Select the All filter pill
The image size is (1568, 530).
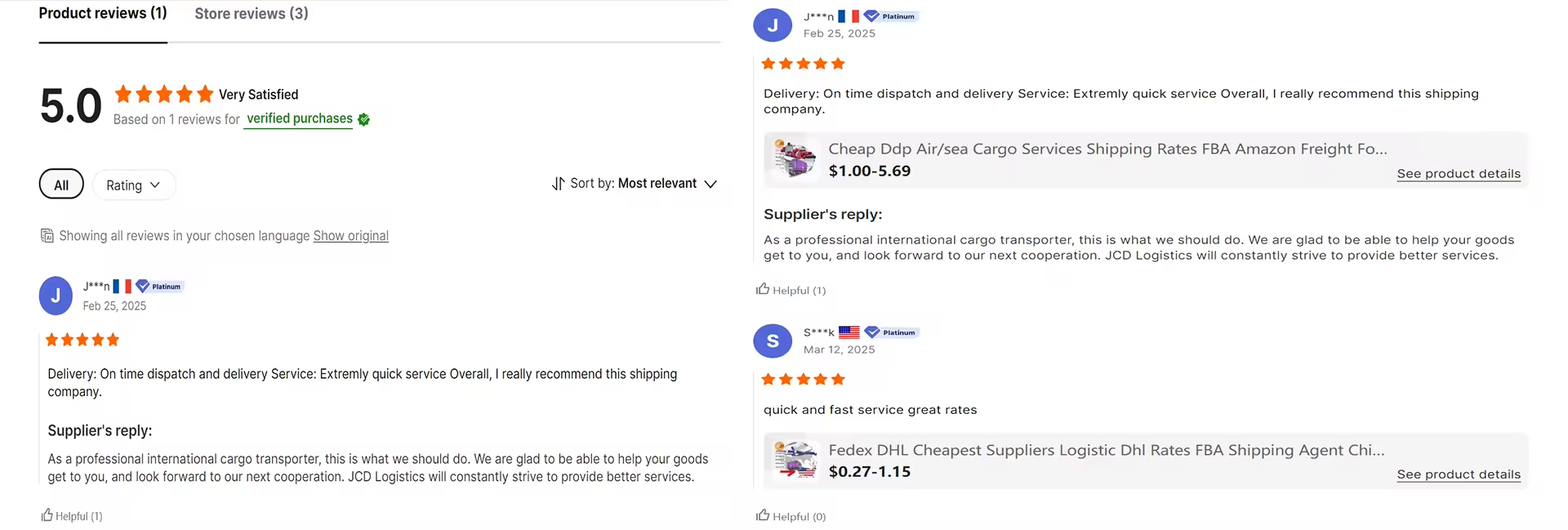pos(61,185)
